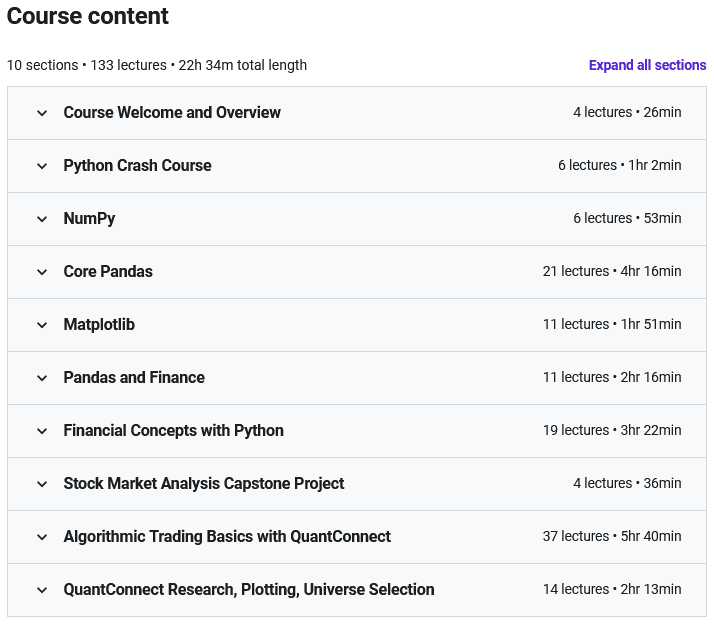Click chevron next to Financial Concepts with Python
Viewport: 714px width, 625px height.
(42, 431)
